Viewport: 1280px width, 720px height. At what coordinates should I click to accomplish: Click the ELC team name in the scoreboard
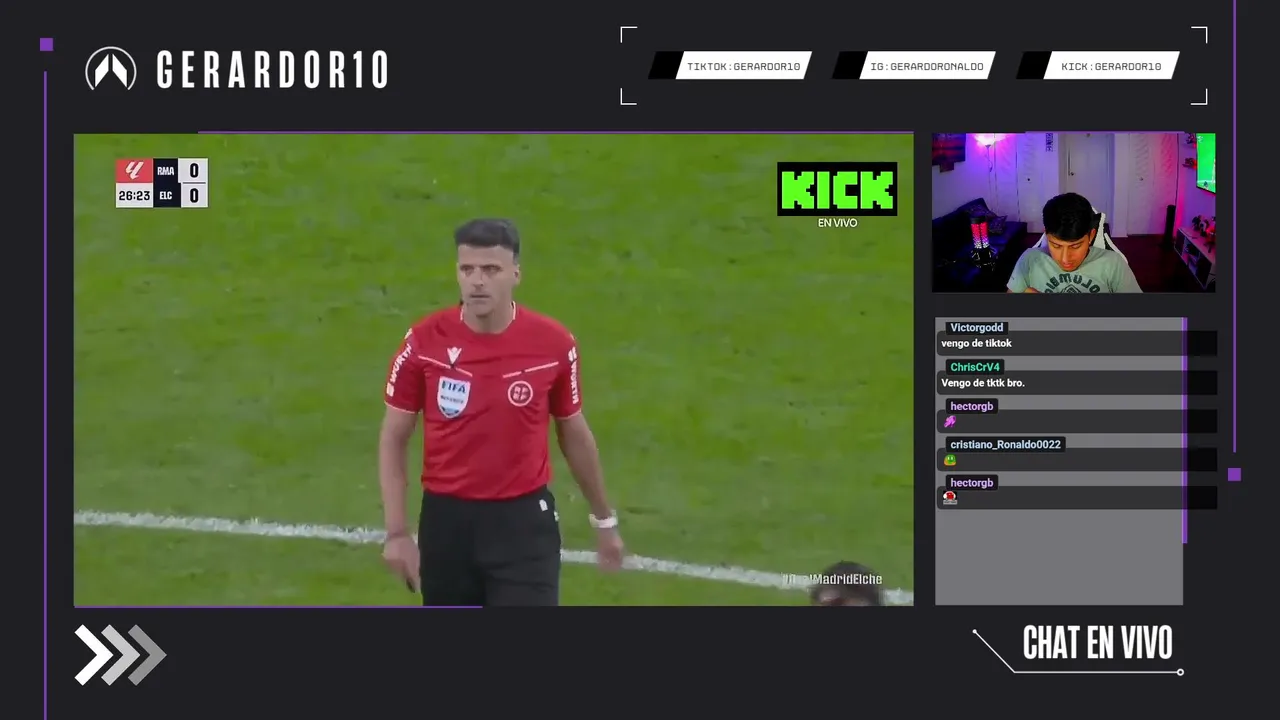(166, 196)
